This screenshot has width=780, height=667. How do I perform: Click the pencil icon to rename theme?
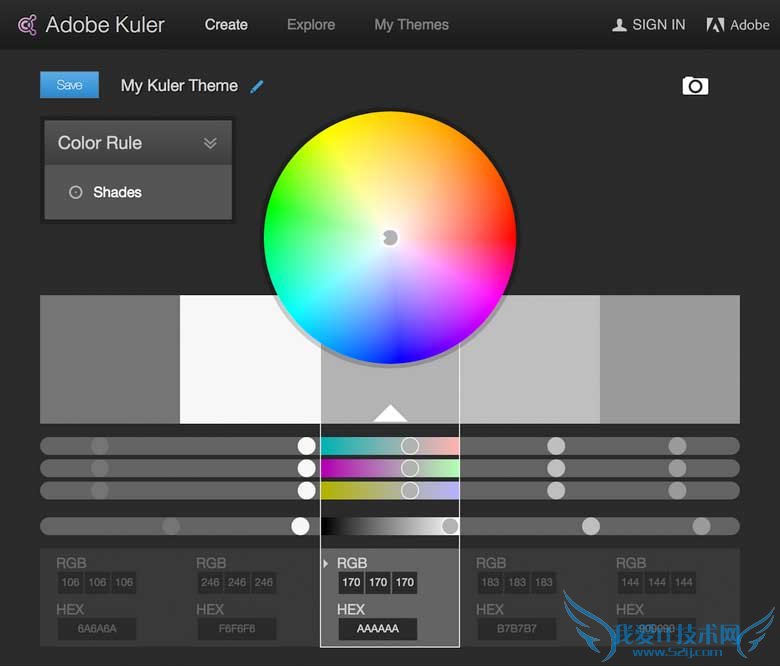tap(257, 87)
